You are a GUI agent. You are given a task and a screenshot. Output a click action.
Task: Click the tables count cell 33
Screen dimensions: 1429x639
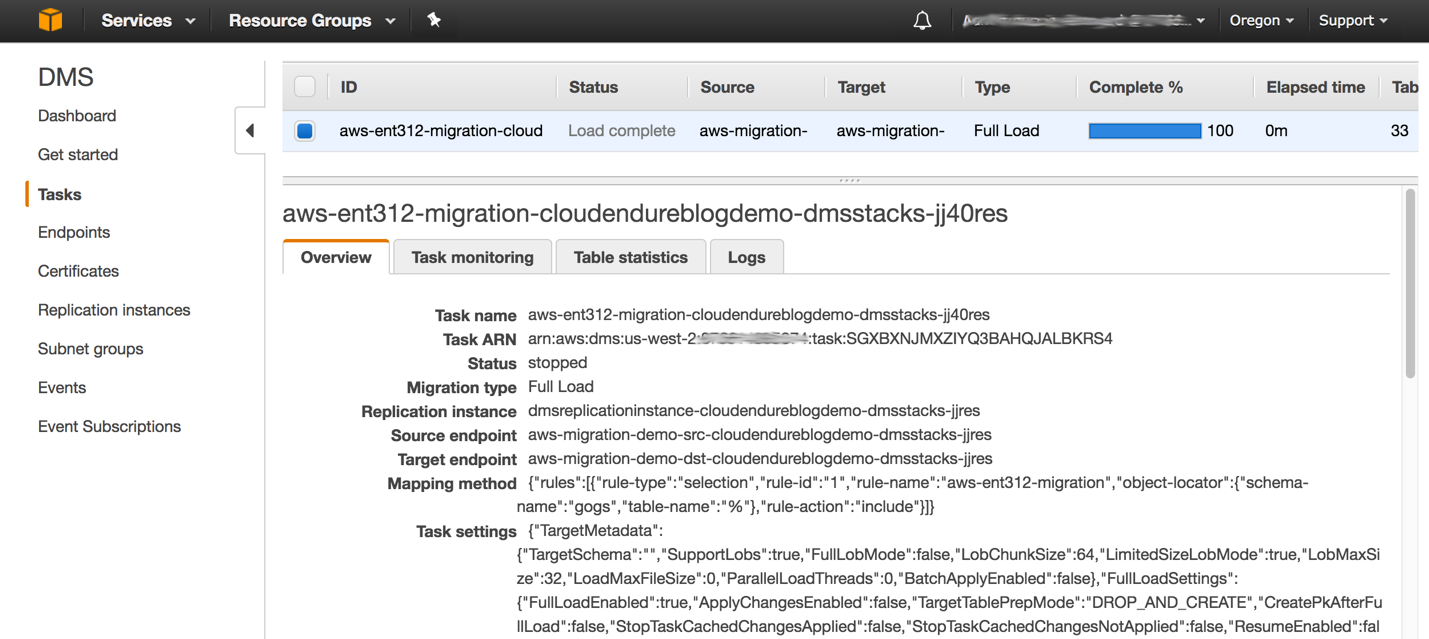pyautogui.click(x=1400, y=131)
